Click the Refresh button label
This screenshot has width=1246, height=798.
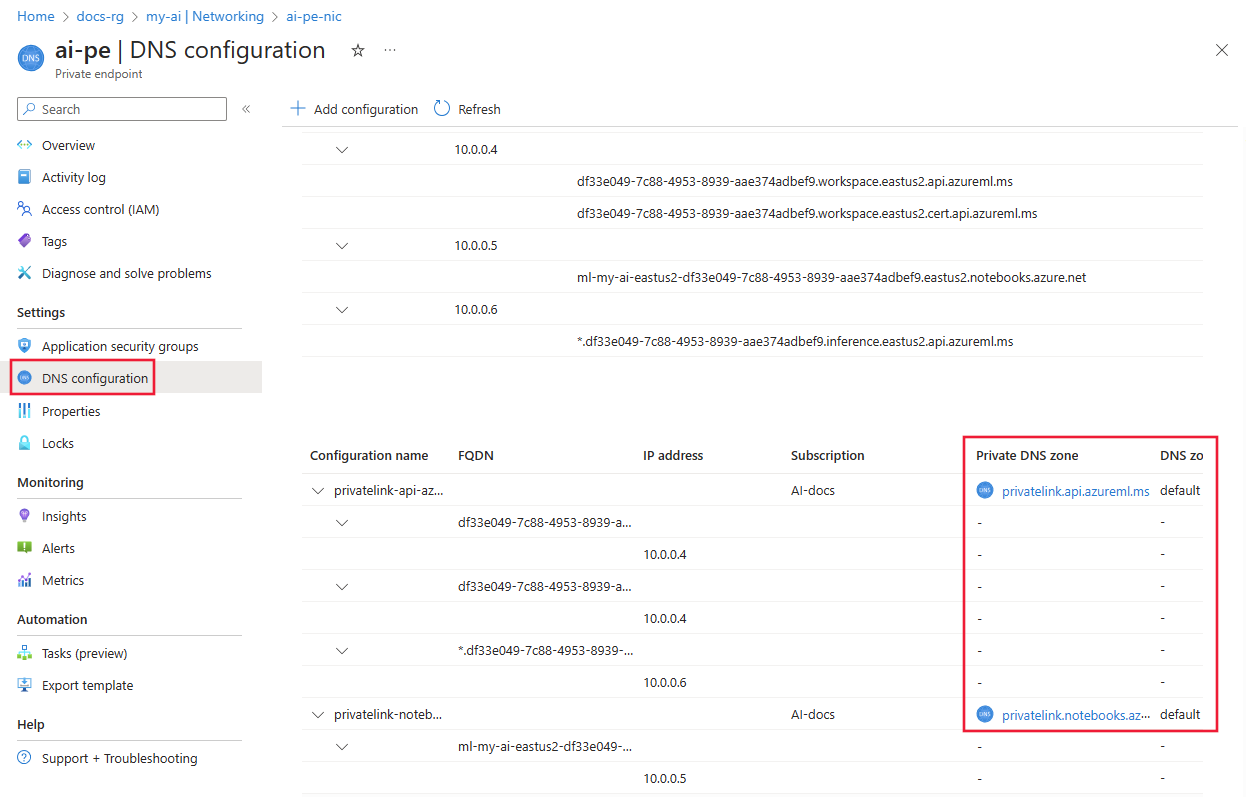point(479,109)
